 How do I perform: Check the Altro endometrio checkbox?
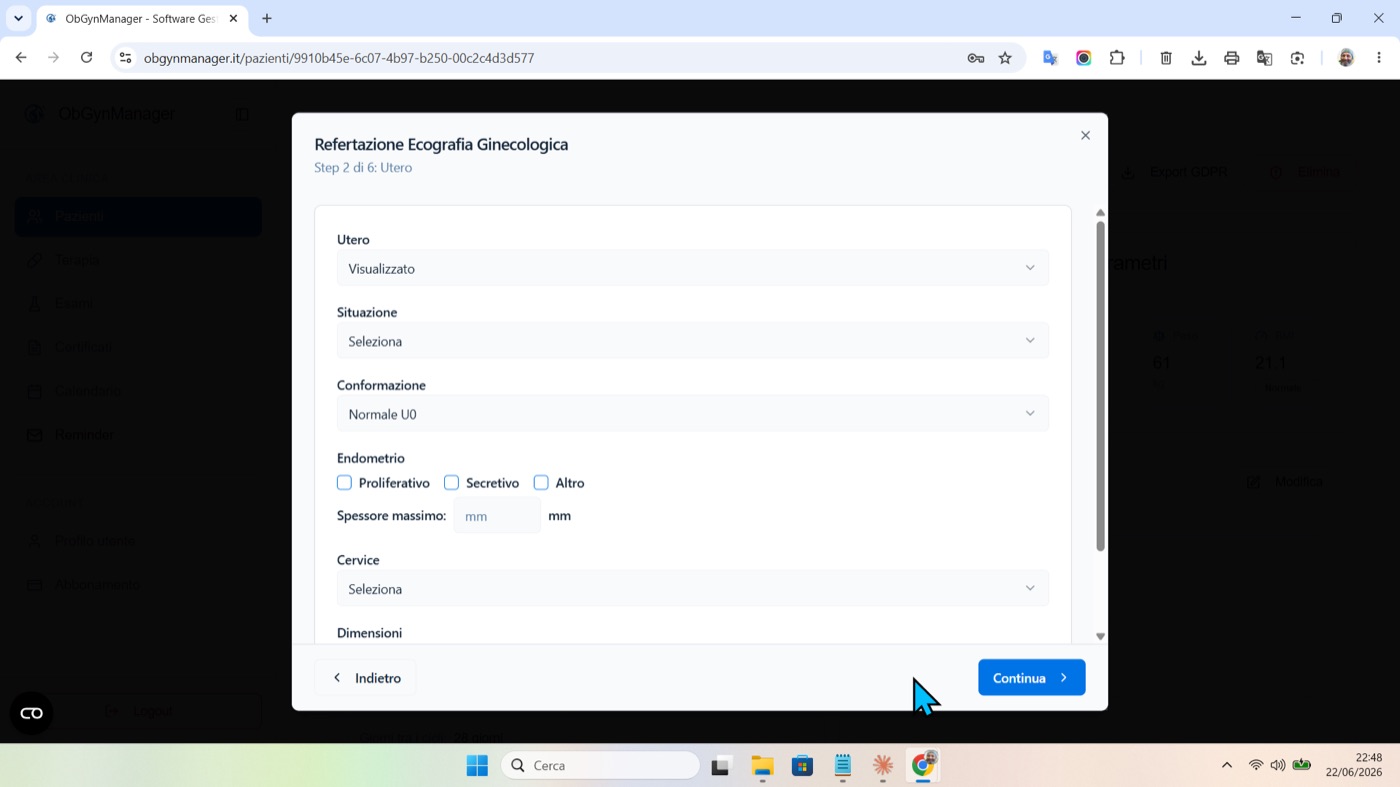[541, 483]
